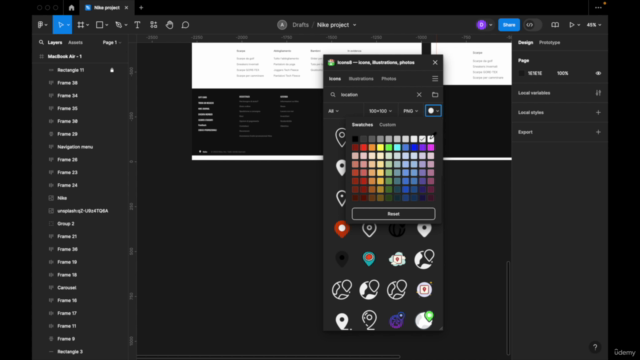Viewport: 640px width, 360px height.
Task: Toggle Dev Mode switch
Action: (532, 25)
